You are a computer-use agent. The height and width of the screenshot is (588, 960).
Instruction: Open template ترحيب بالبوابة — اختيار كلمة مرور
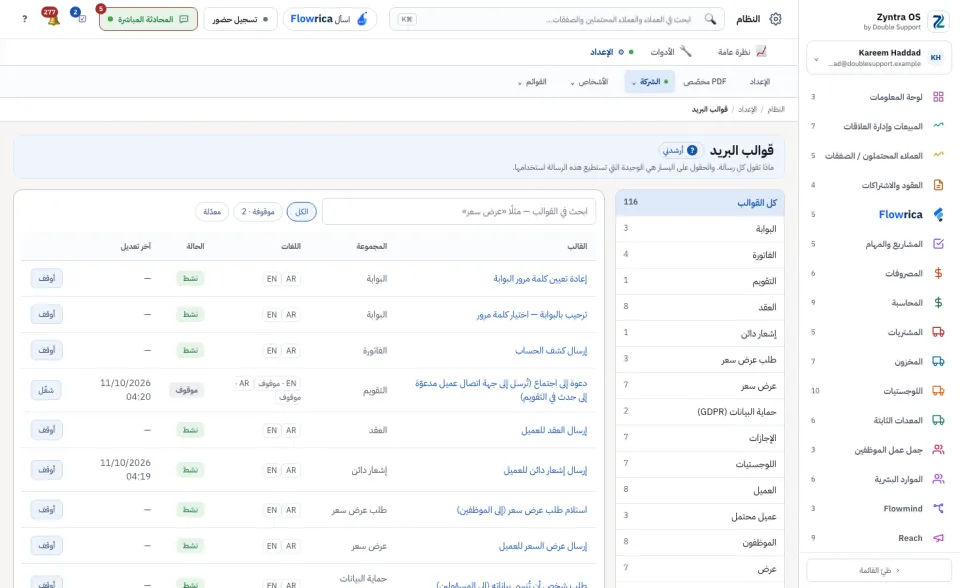pyautogui.click(x=531, y=314)
